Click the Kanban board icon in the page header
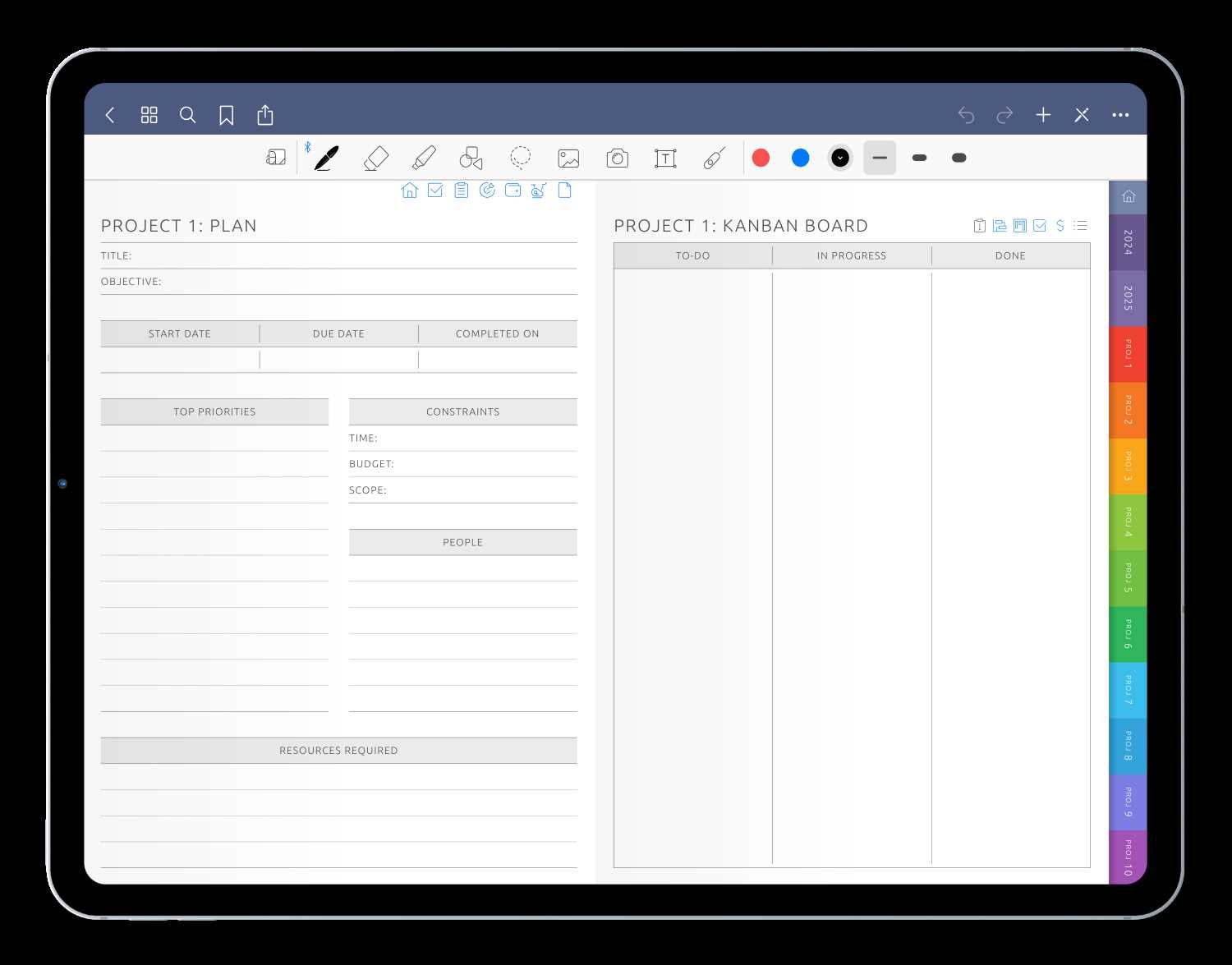This screenshot has height=965, width=1232. [1019, 225]
